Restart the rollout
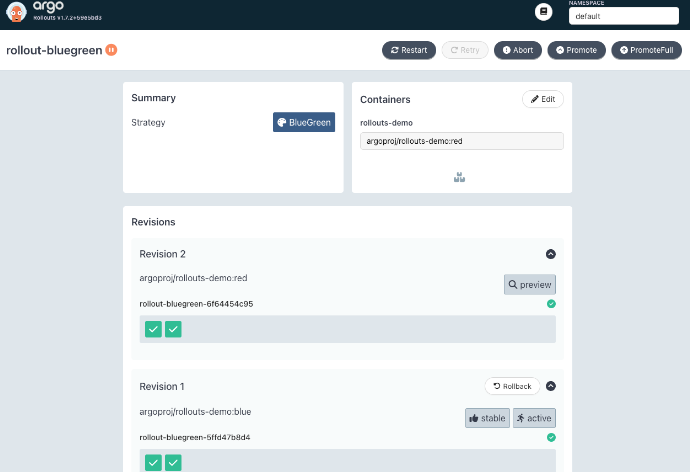Image resolution: width=690 pixels, height=472 pixels. (409, 50)
